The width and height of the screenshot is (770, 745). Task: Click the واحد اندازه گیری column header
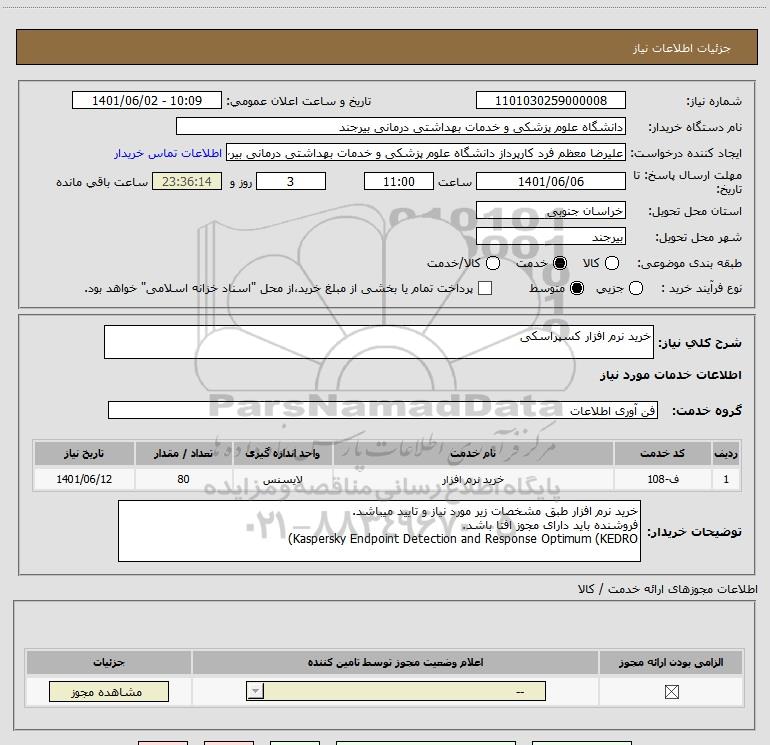(x=283, y=453)
